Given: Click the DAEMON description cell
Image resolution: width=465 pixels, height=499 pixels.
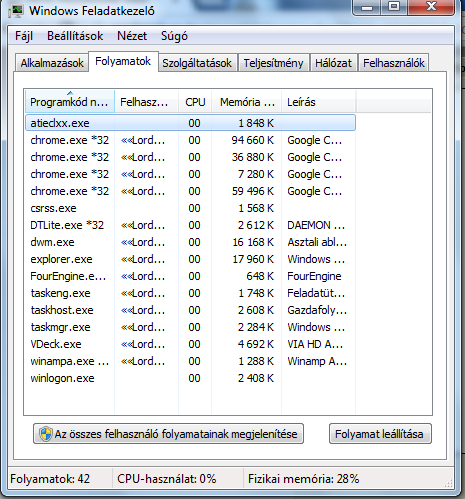Looking at the screenshot, I should (316, 225).
